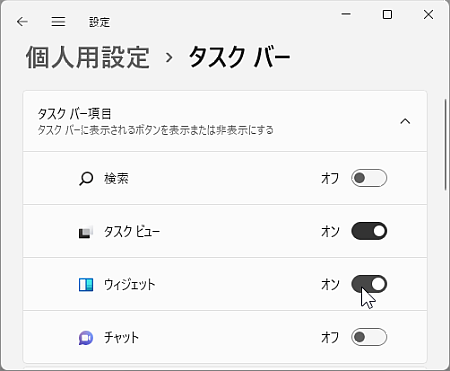Collapse the タスク バー項目 section chevron

coord(405,121)
